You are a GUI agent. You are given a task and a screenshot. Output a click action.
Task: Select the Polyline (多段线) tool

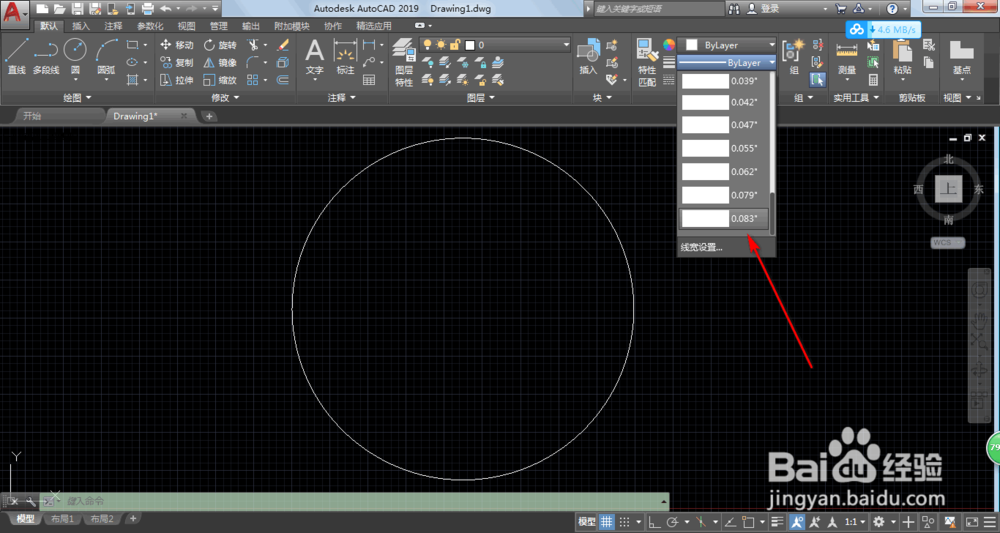(45, 56)
